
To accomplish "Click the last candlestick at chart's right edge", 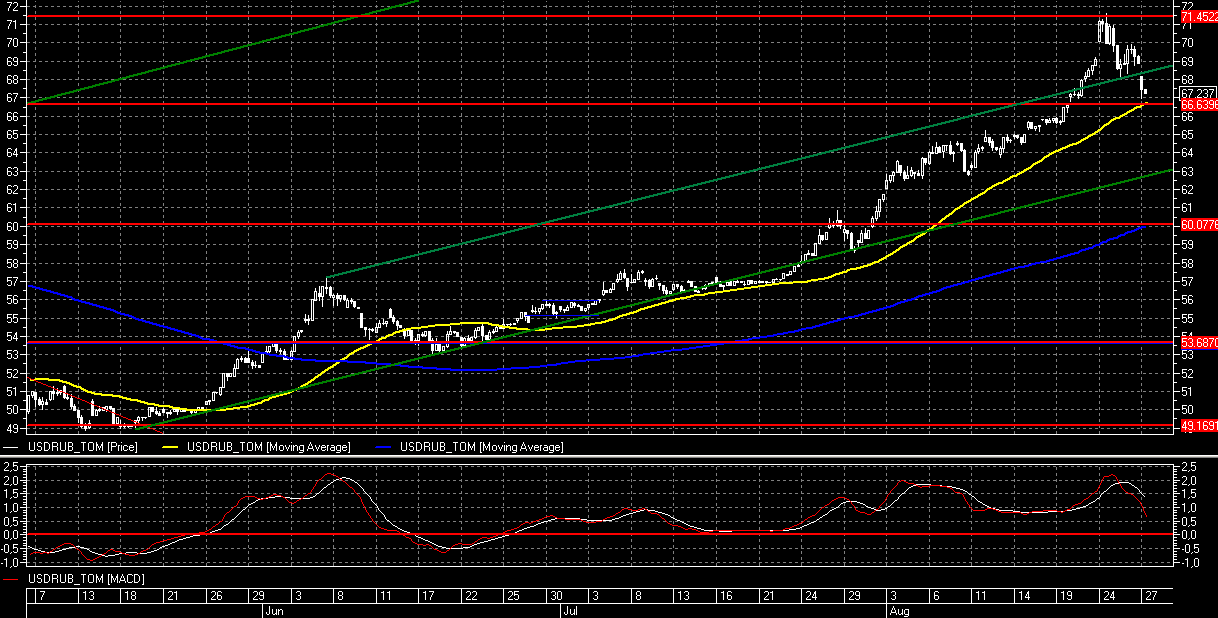I will [1144, 92].
